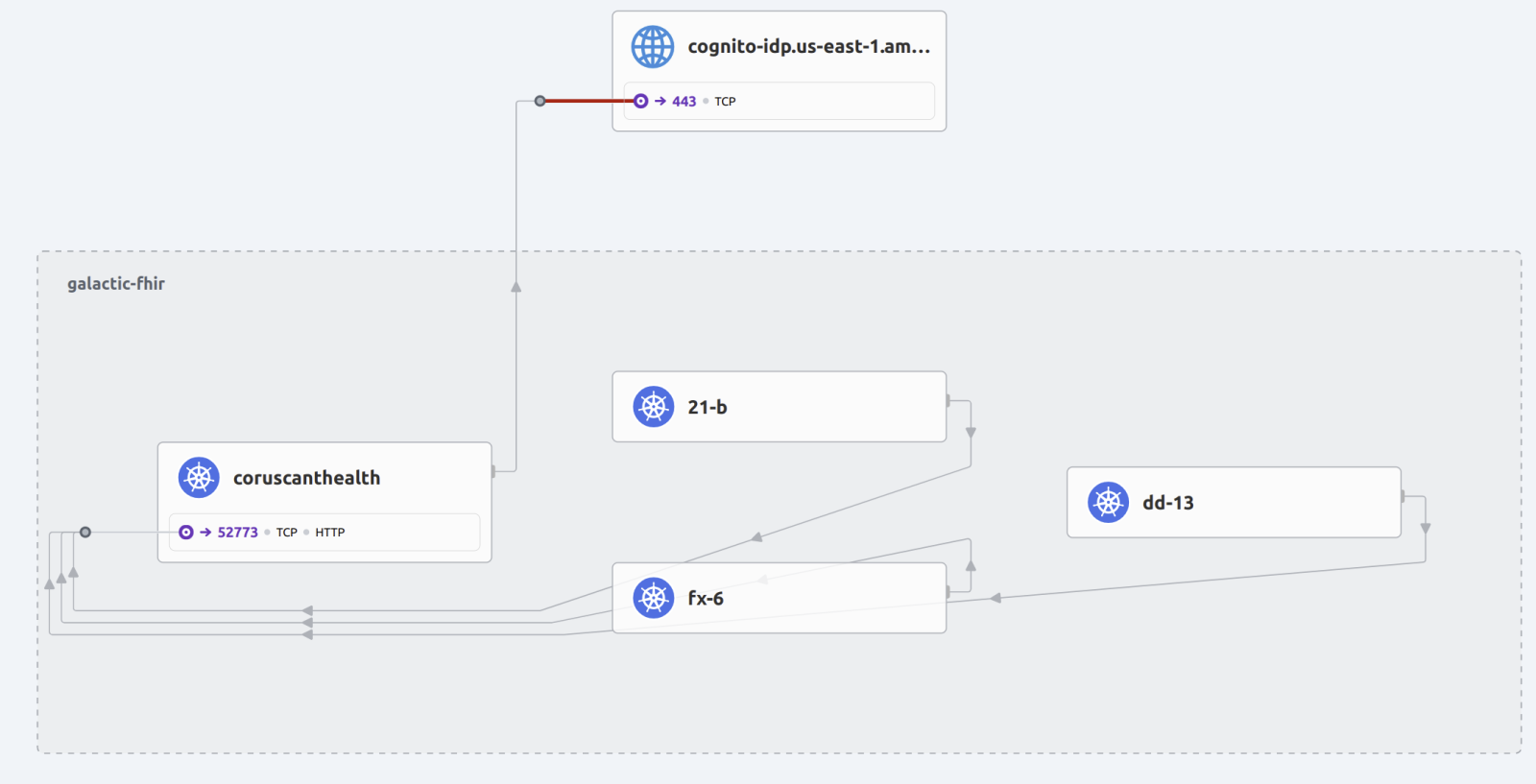Click the HTTP protocol label on coruscanthealth
1536x784 pixels.
329,533
